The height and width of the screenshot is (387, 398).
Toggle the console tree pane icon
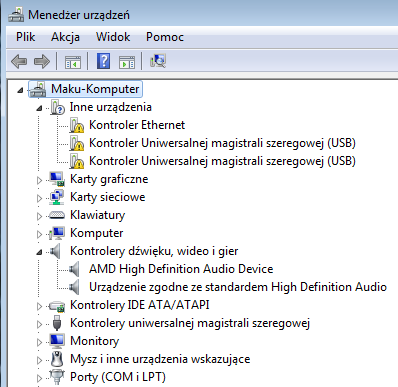coord(73,62)
